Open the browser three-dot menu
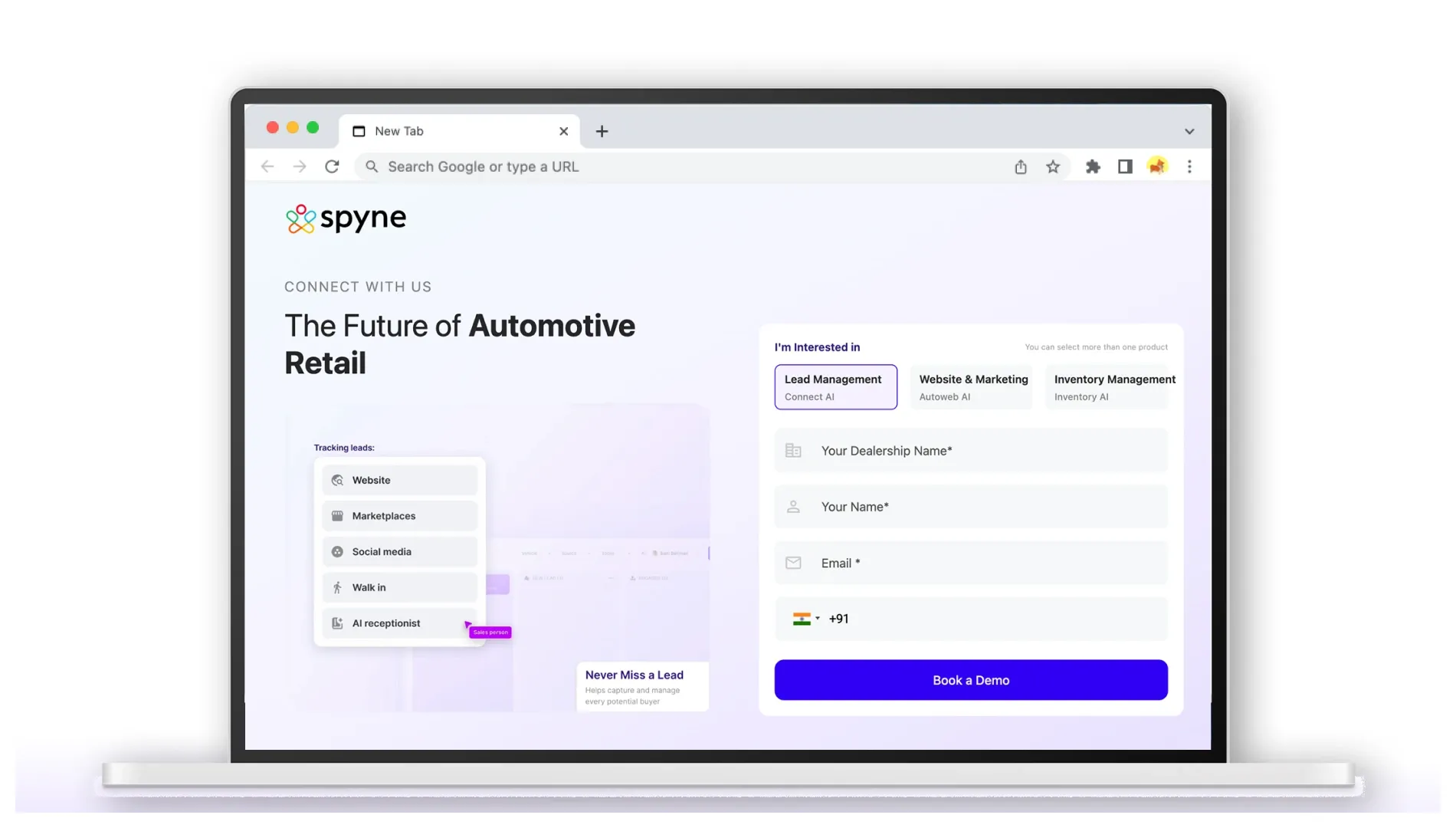The width and height of the screenshot is (1456, 828). click(x=1189, y=166)
